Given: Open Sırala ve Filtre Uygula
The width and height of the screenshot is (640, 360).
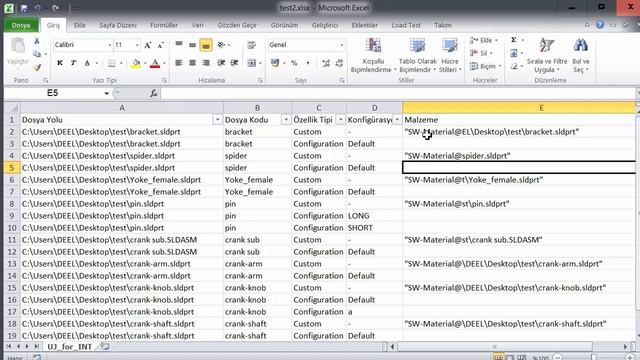Looking at the screenshot, I should click(x=547, y=55).
